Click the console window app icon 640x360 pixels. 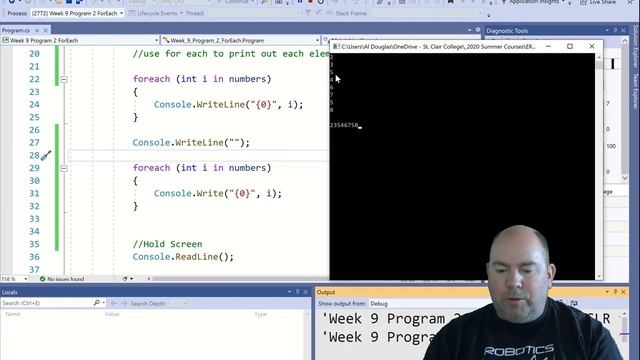pyautogui.click(x=336, y=47)
